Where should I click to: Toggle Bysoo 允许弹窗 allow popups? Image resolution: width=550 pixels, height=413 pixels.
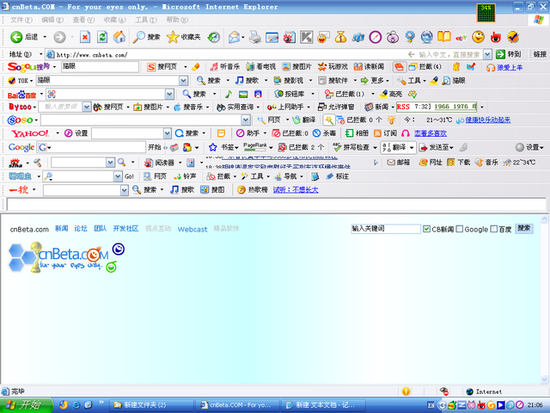[x=336, y=107]
